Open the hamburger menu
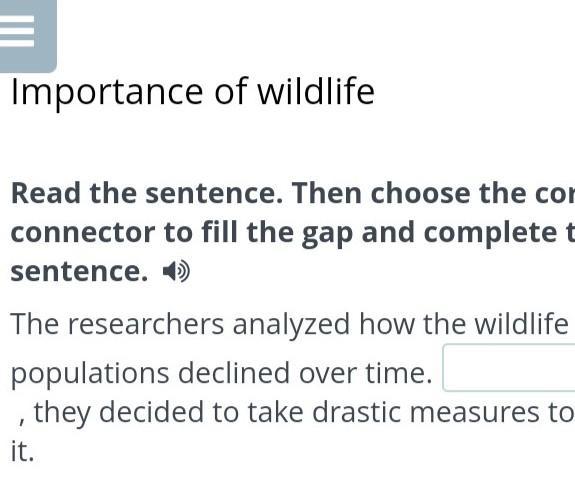Screen dimensions: 575x492 pos(26,34)
